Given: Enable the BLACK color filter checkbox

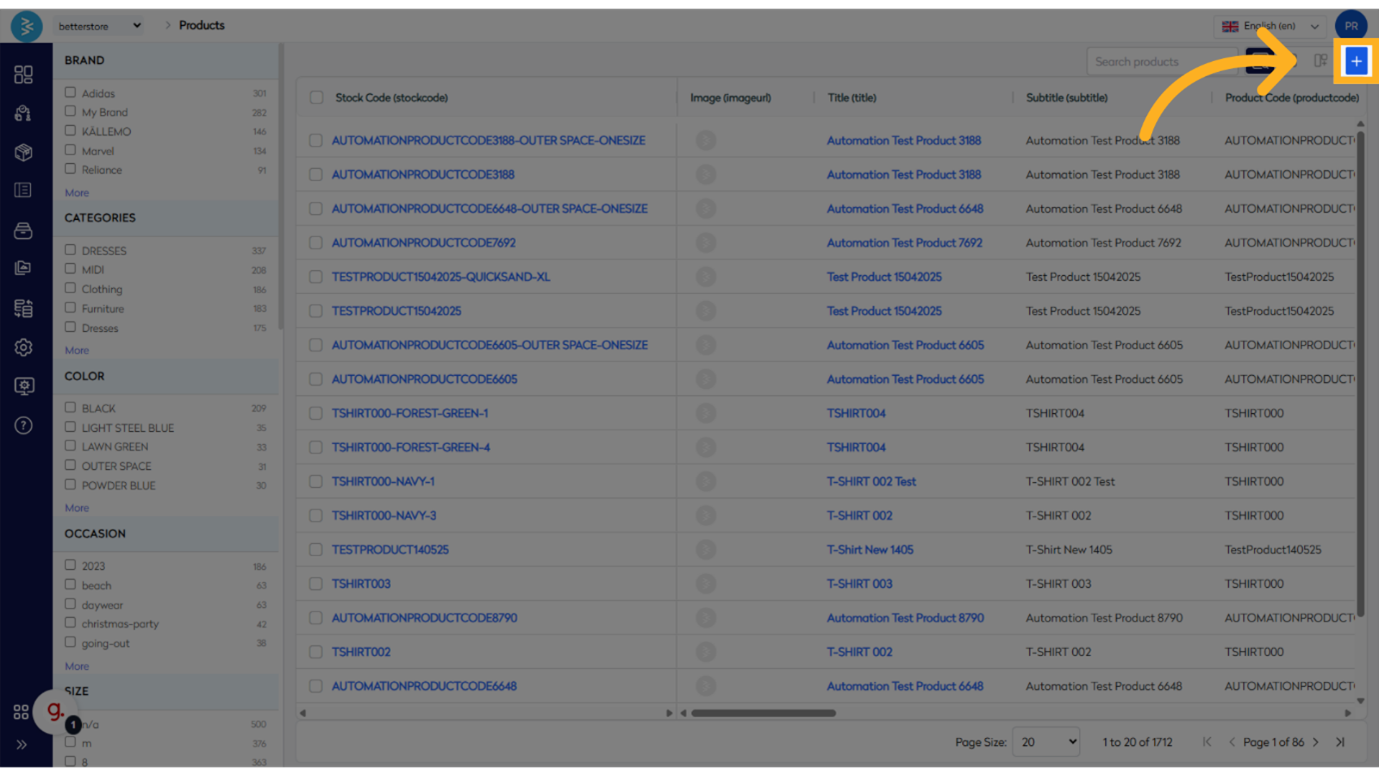Looking at the screenshot, I should (70, 408).
